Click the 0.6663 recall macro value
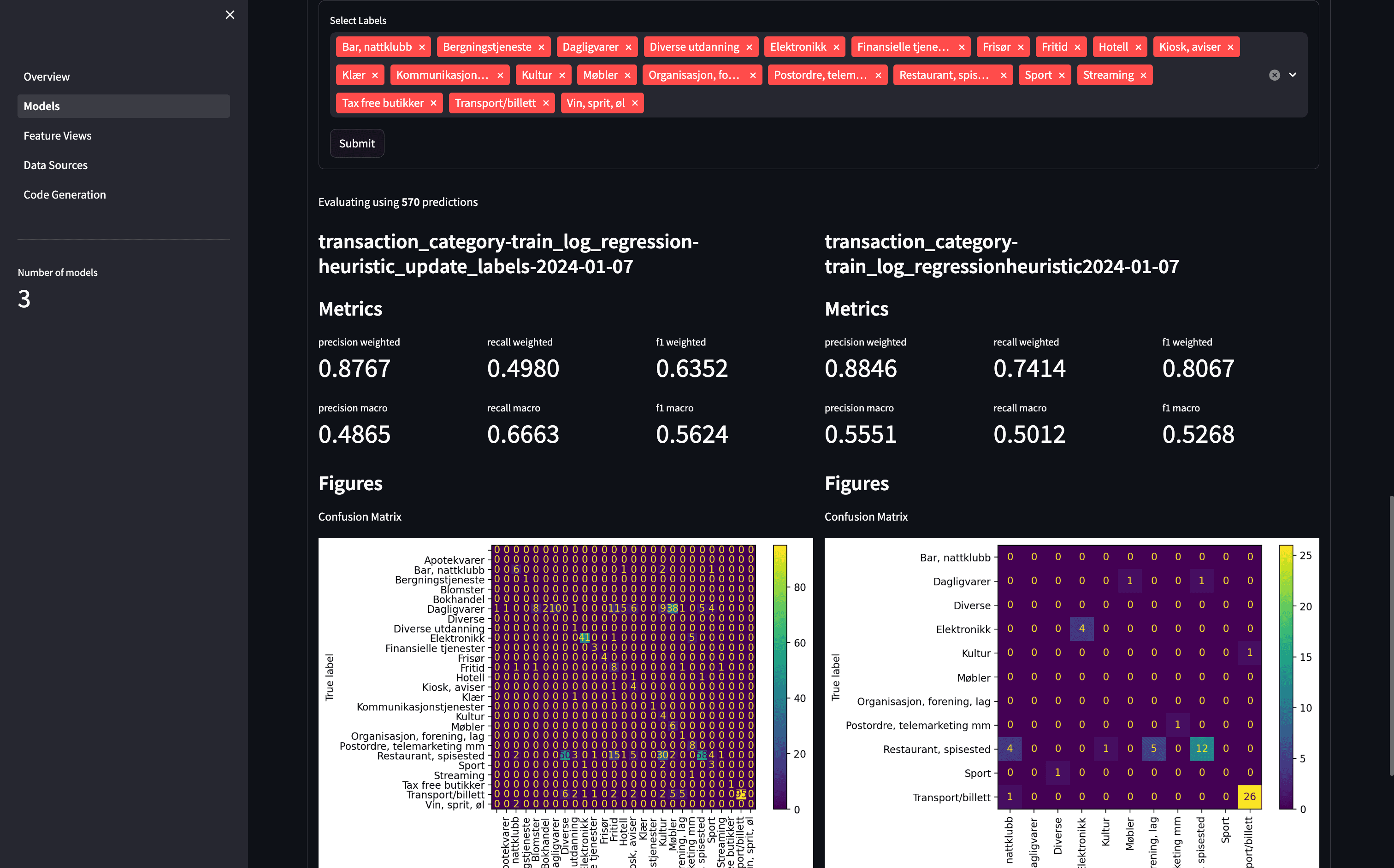1394x868 pixels. point(523,434)
